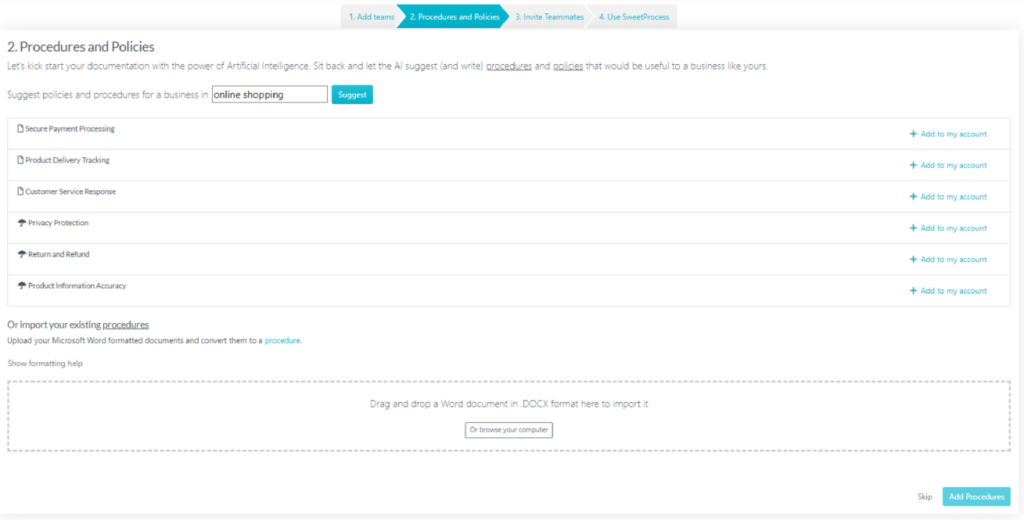Open the Product Delivery Tracking title

[67, 160]
